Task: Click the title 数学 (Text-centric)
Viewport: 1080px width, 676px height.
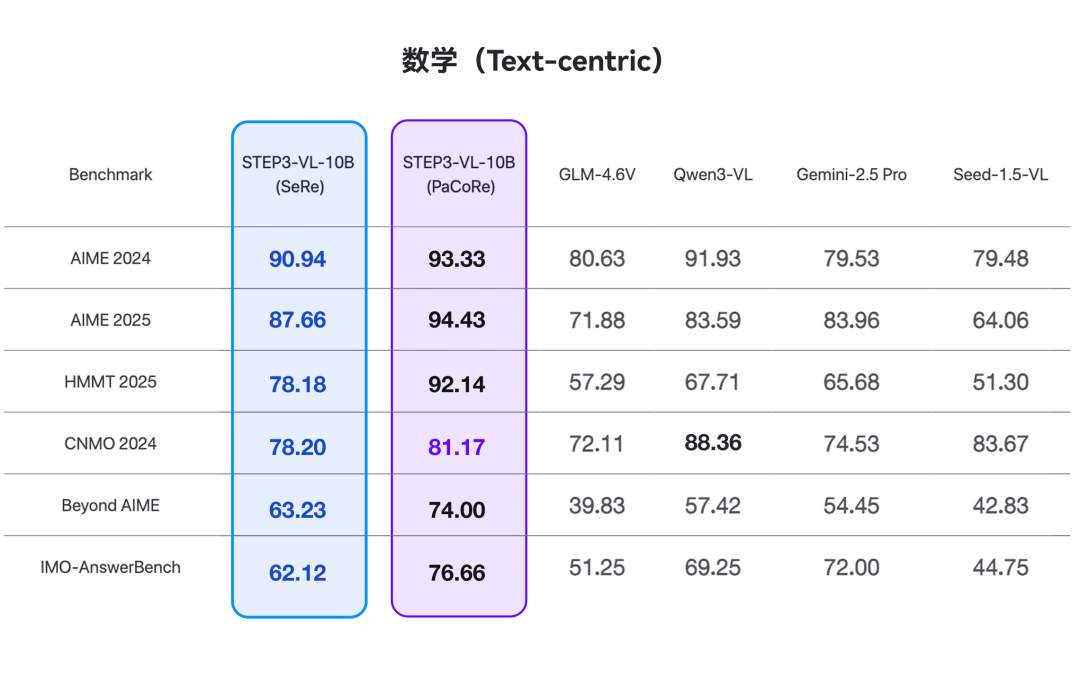Action: coord(532,61)
